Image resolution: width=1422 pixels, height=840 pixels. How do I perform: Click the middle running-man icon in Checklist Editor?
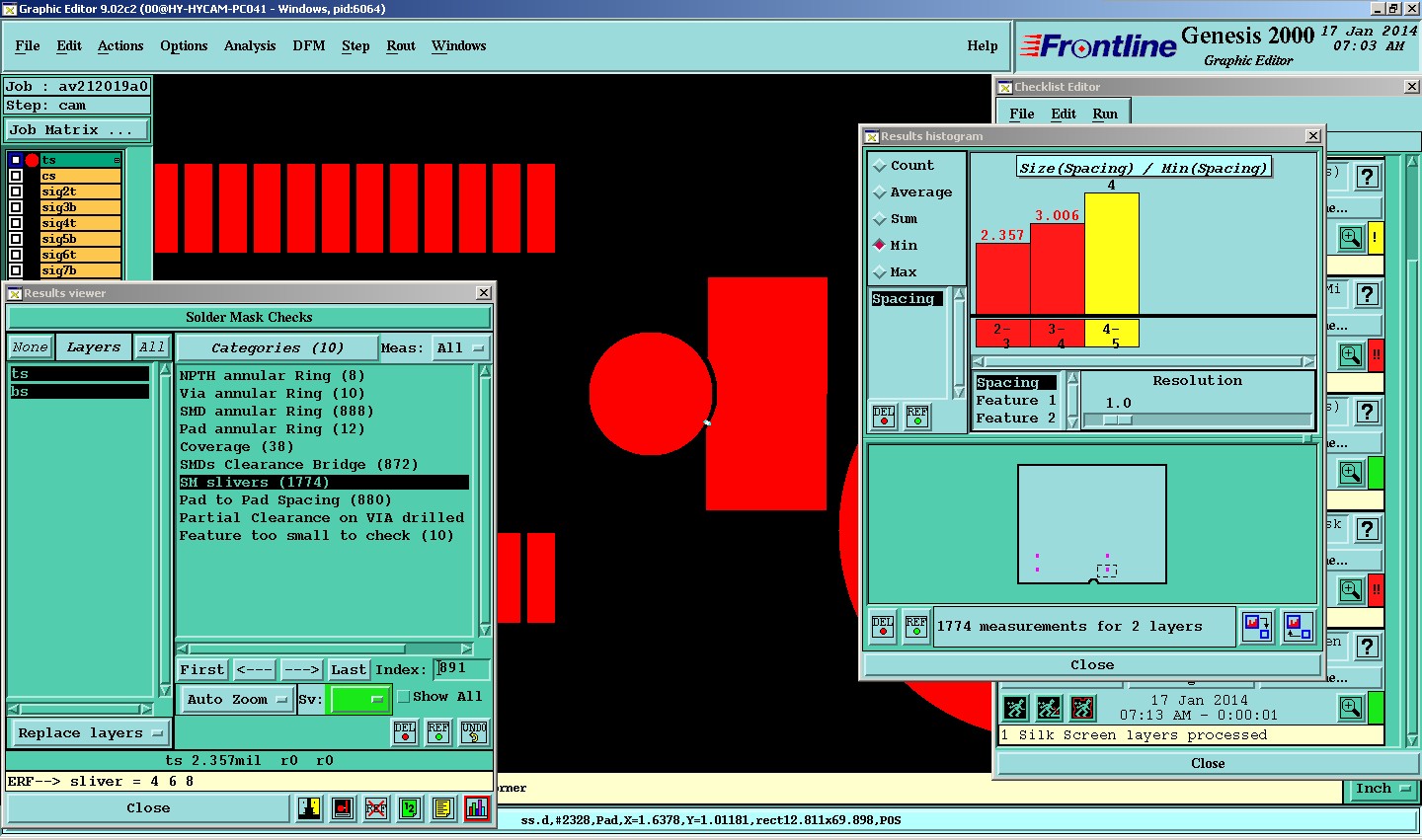pyautogui.click(x=1049, y=708)
